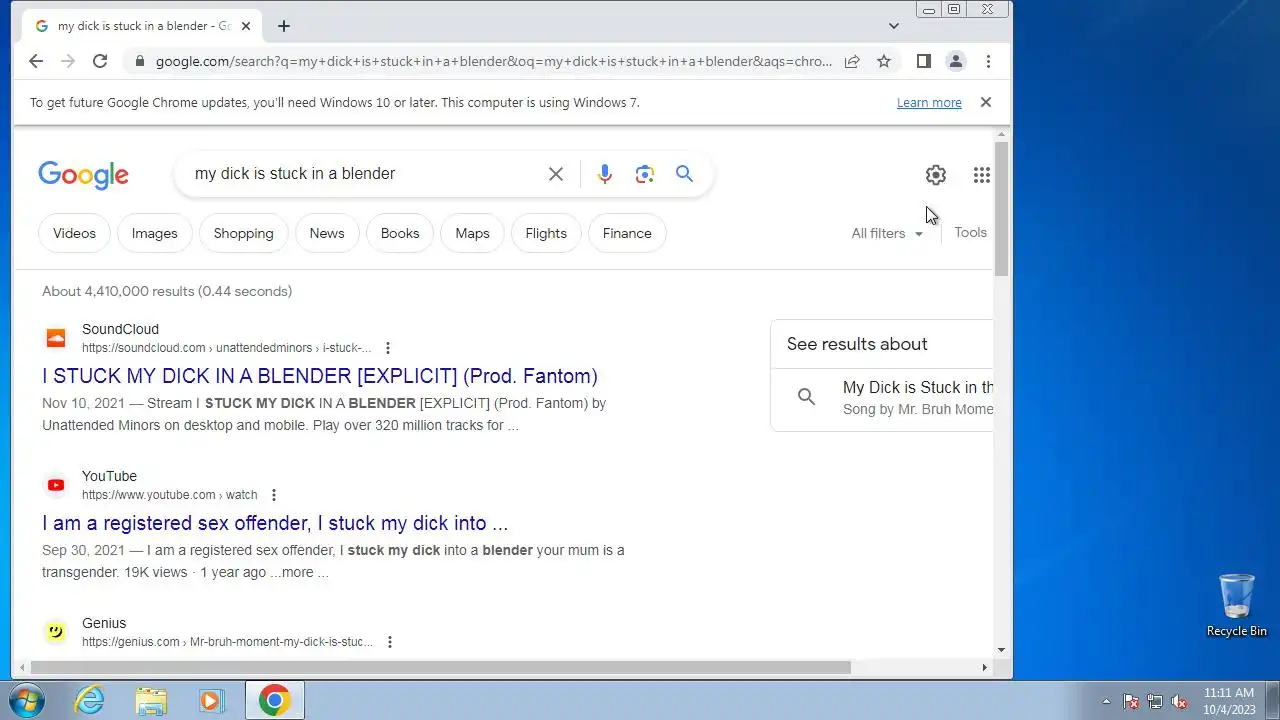The height and width of the screenshot is (720, 1280).
Task: Click the SoundCloud favicon
Action: point(56,338)
